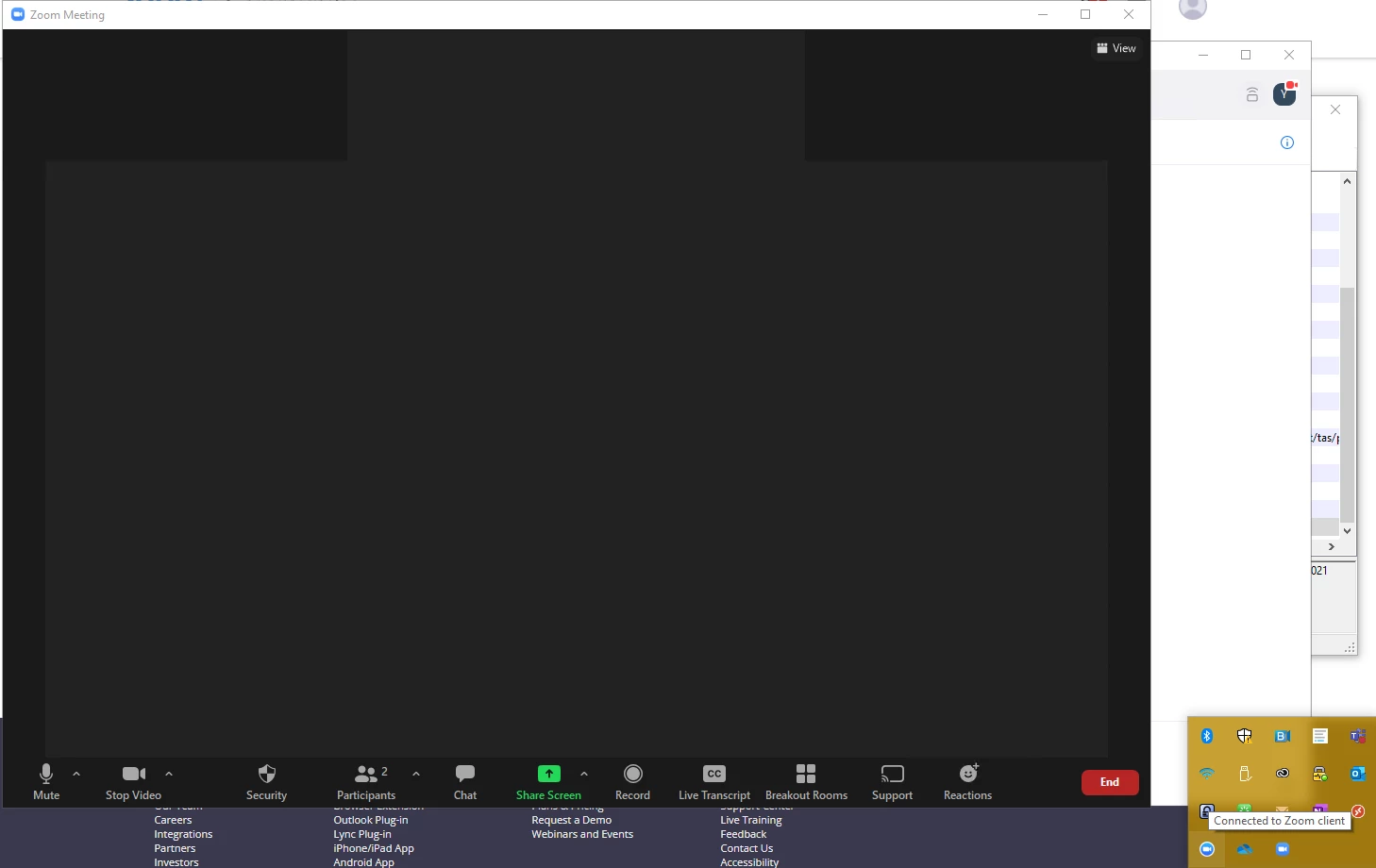1376x868 pixels.
Task: Open Microsoft Teams tray icon
Action: tap(1358, 736)
